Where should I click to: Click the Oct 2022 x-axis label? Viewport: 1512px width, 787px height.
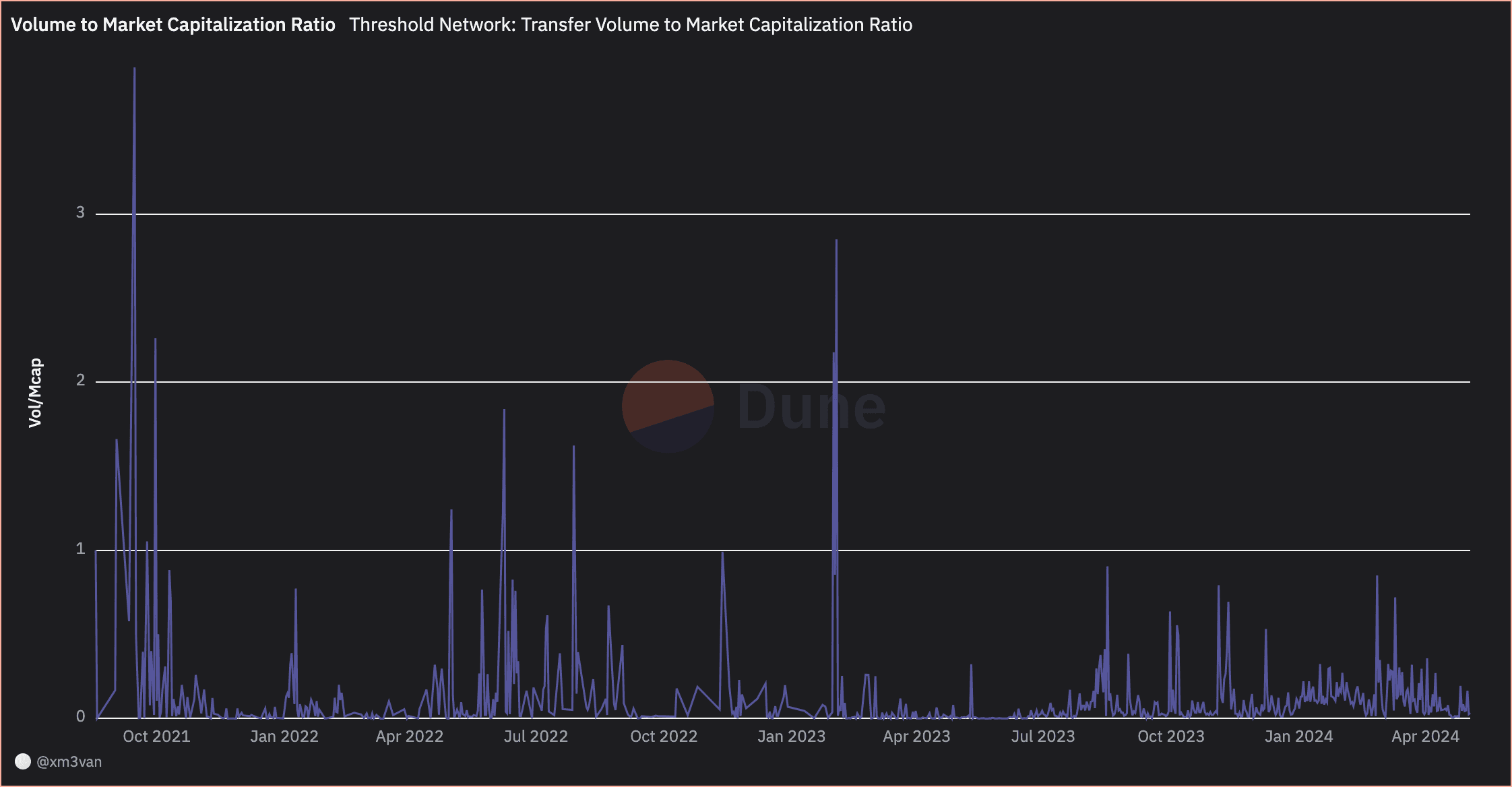[x=664, y=736]
